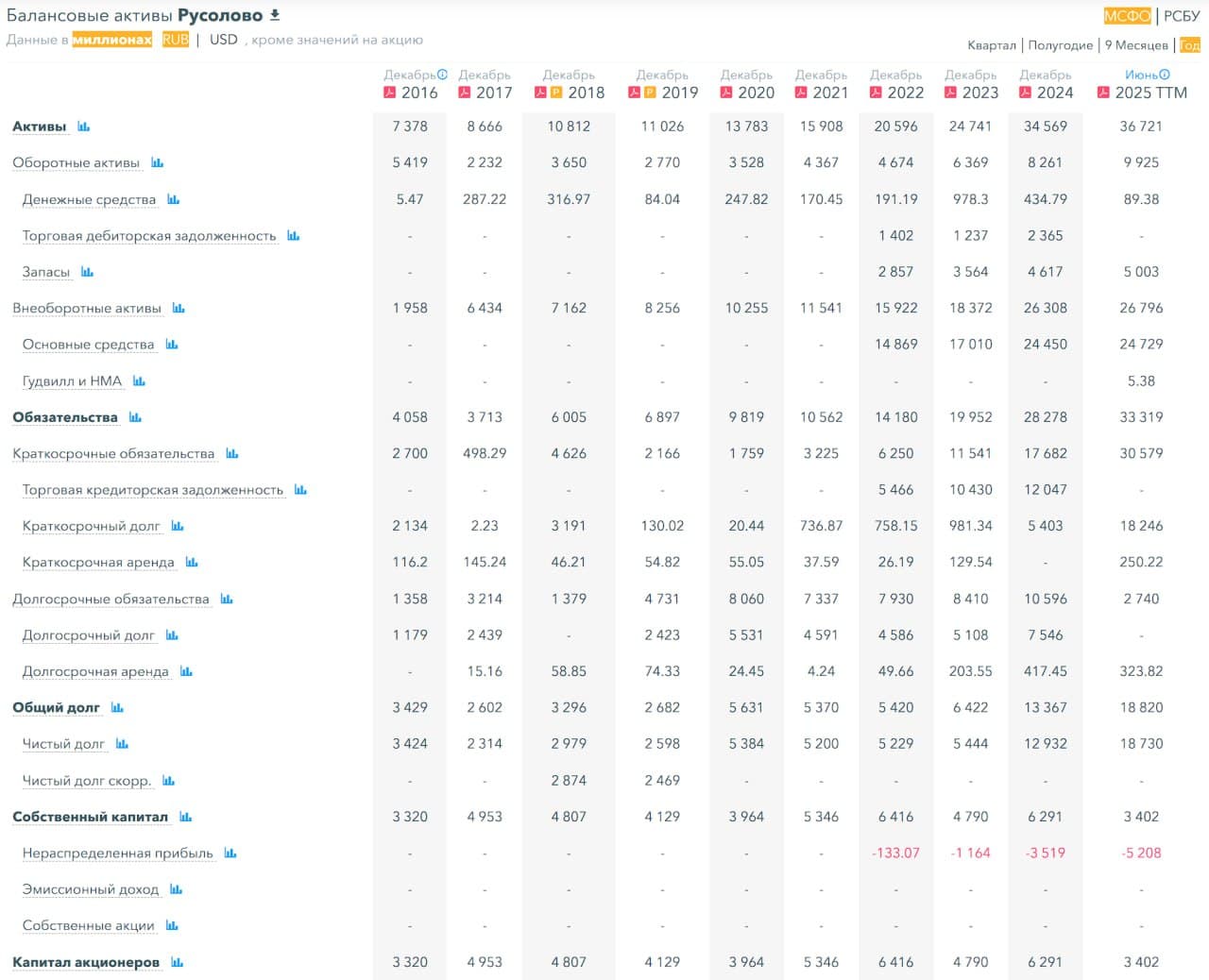This screenshot has width=1209, height=980.
Task: Open the PDF report icon for 2024
Action: 1024,93
